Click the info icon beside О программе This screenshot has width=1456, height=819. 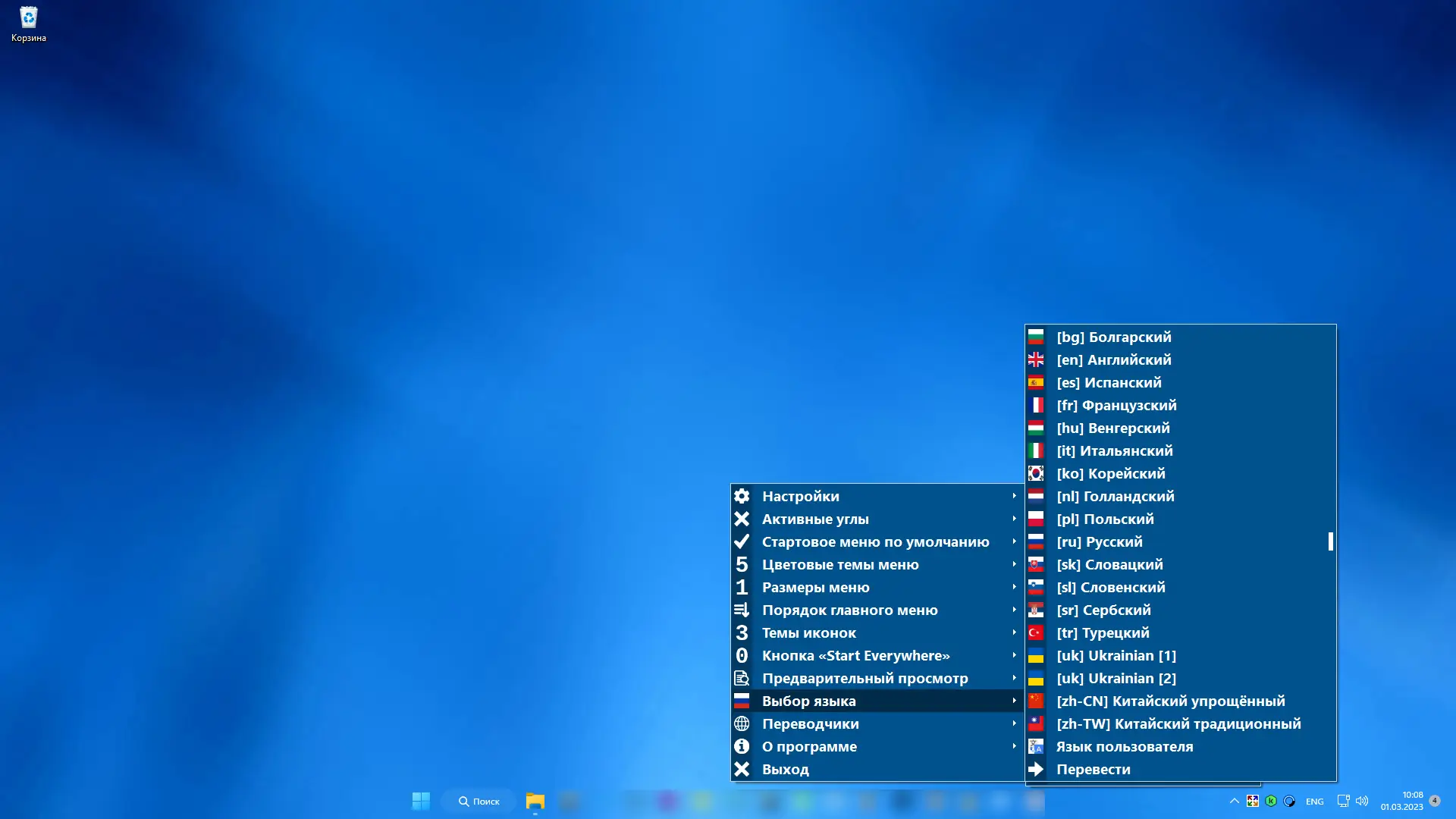click(742, 746)
